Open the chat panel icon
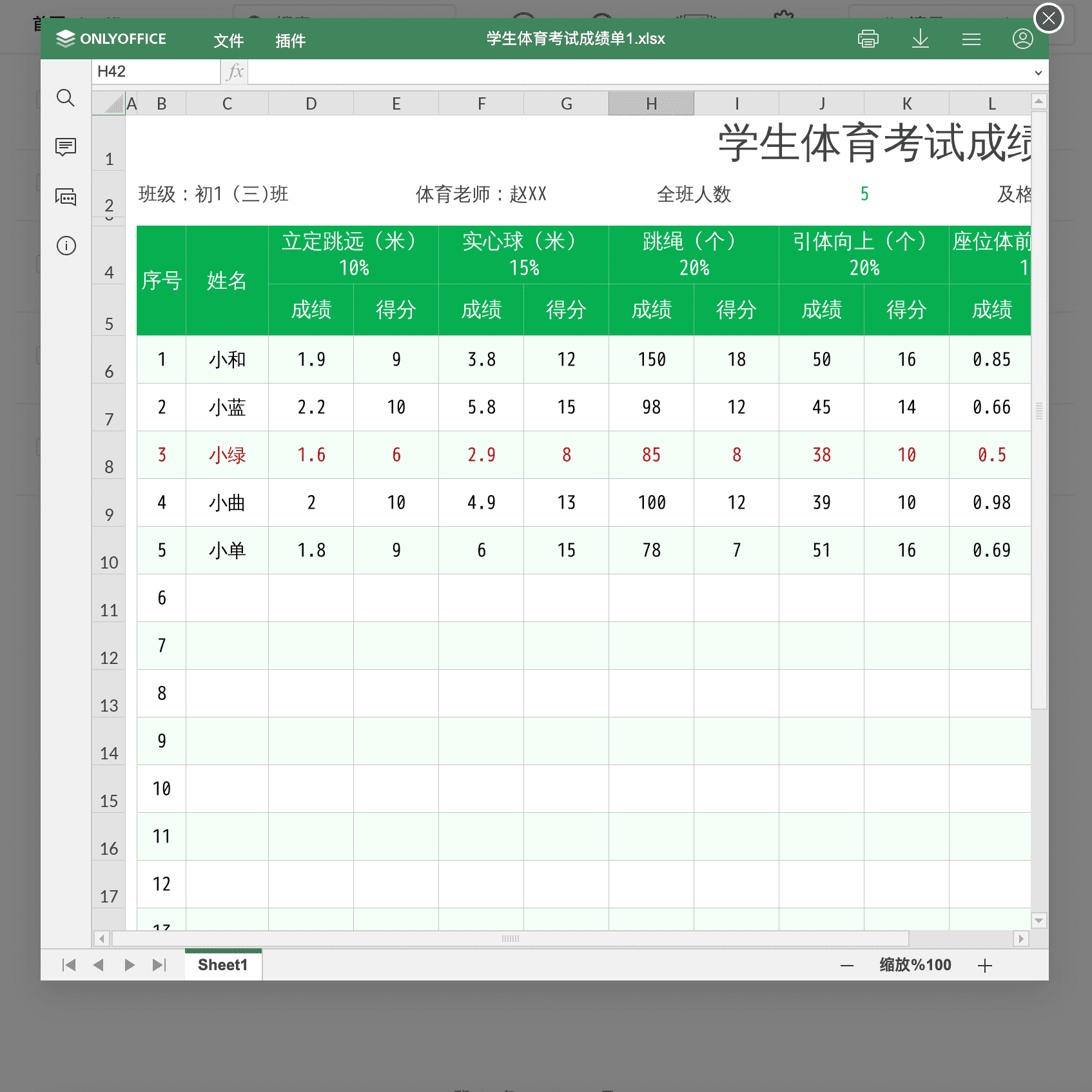Viewport: 1092px width, 1092px height. (66, 197)
